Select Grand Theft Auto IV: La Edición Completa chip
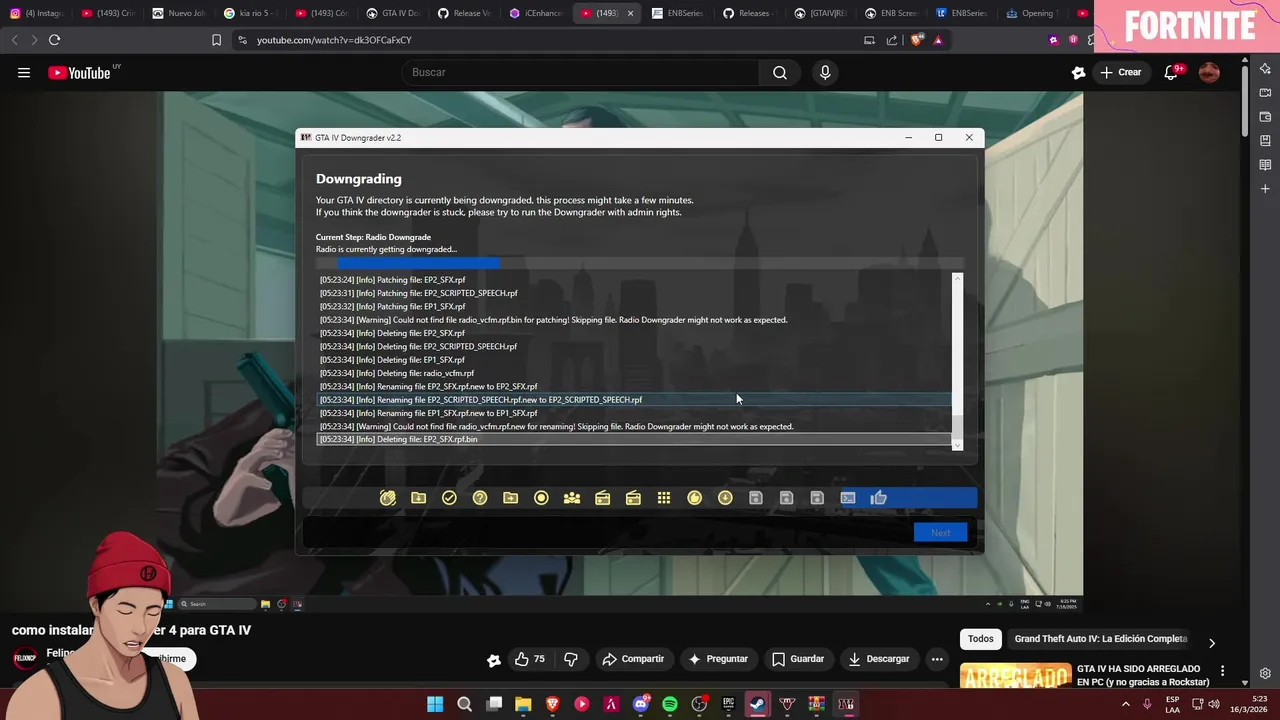Viewport: 1280px width, 720px height. [1100, 639]
